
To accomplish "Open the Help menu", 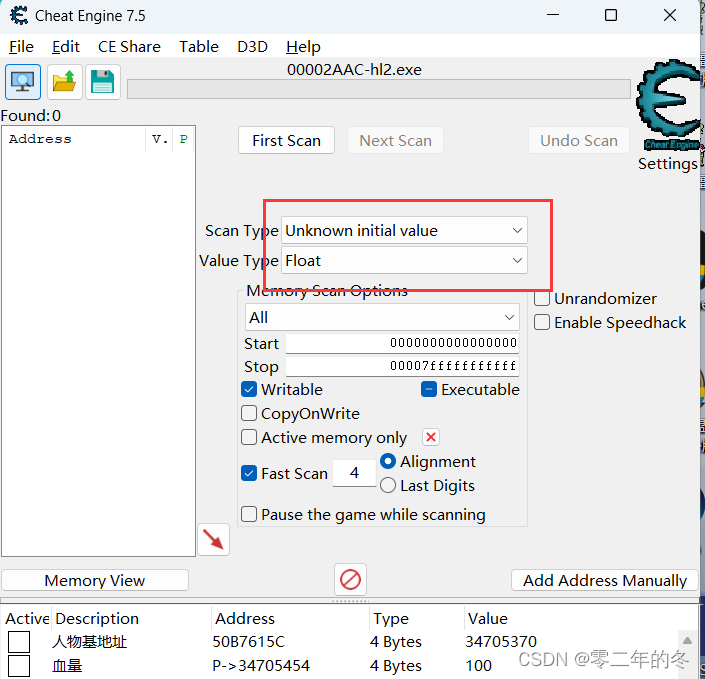I will pos(303,47).
